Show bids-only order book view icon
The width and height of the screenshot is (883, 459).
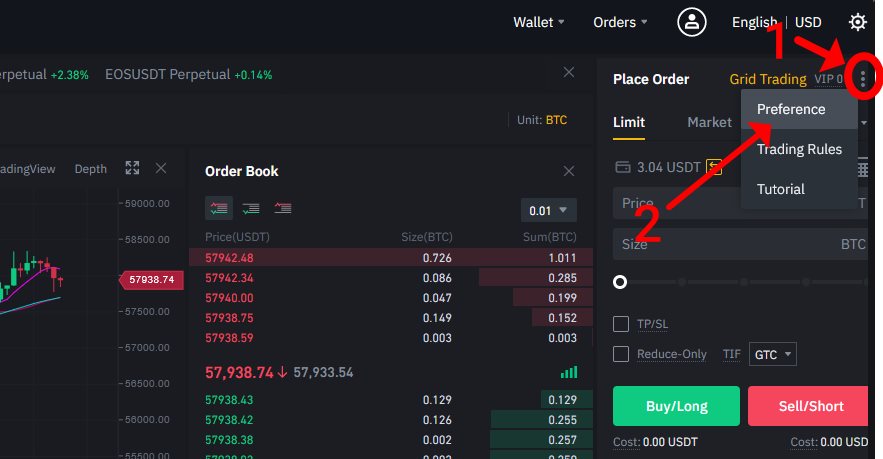tap(251, 209)
